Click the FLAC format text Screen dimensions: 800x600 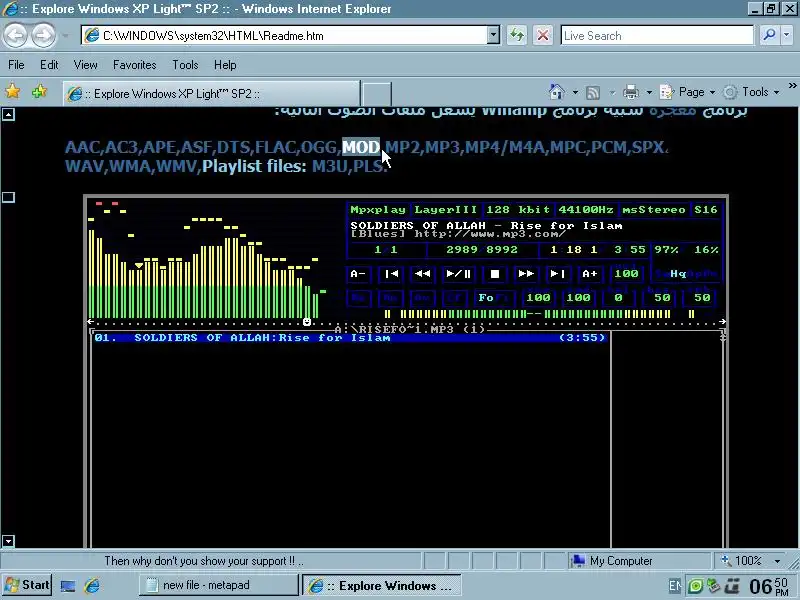coord(276,147)
